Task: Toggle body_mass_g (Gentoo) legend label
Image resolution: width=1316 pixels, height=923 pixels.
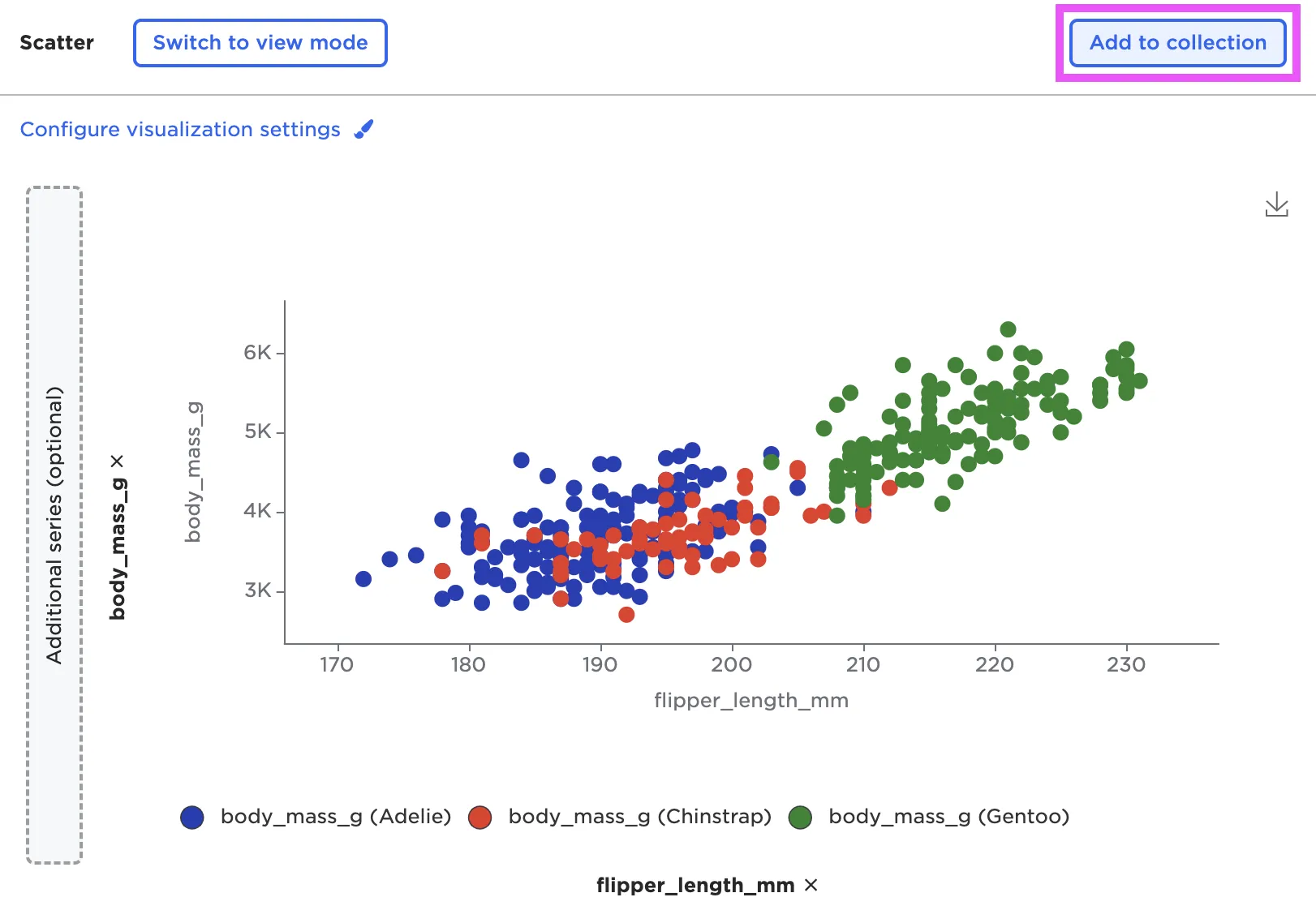Action: tap(948, 816)
